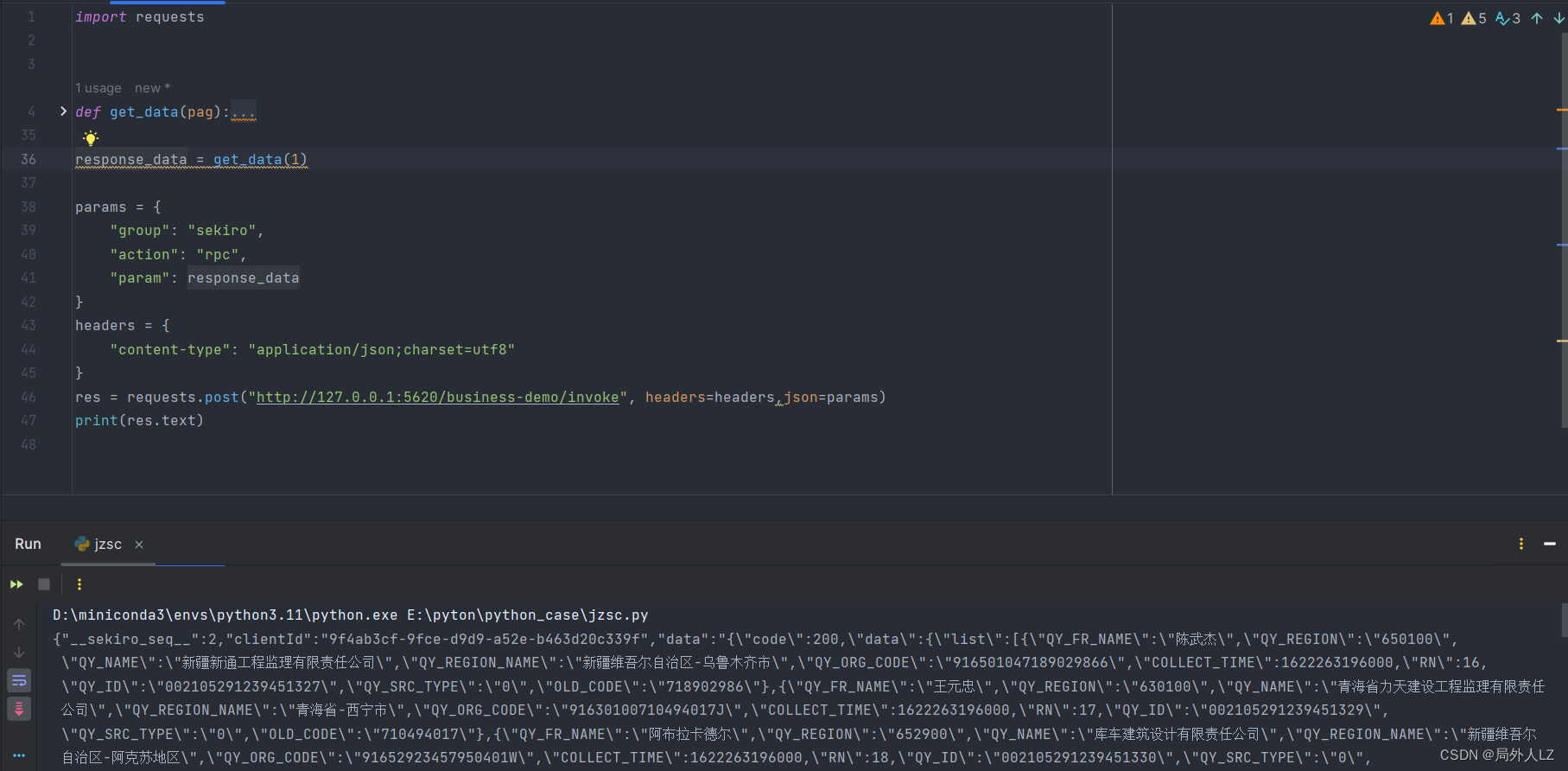Close the jzsc run tab
This screenshot has width=1568, height=771.
pyautogui.click(x=139, y=545)
